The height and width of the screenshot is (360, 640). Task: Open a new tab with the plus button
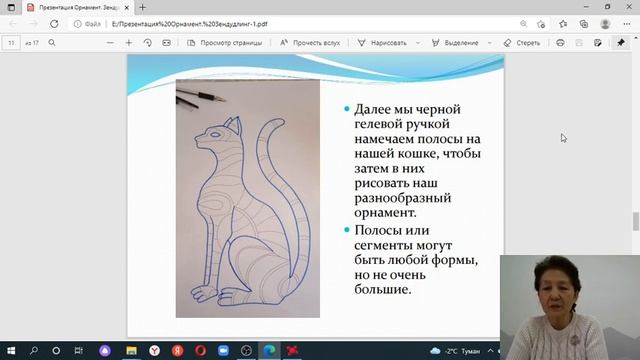(142, 7)
